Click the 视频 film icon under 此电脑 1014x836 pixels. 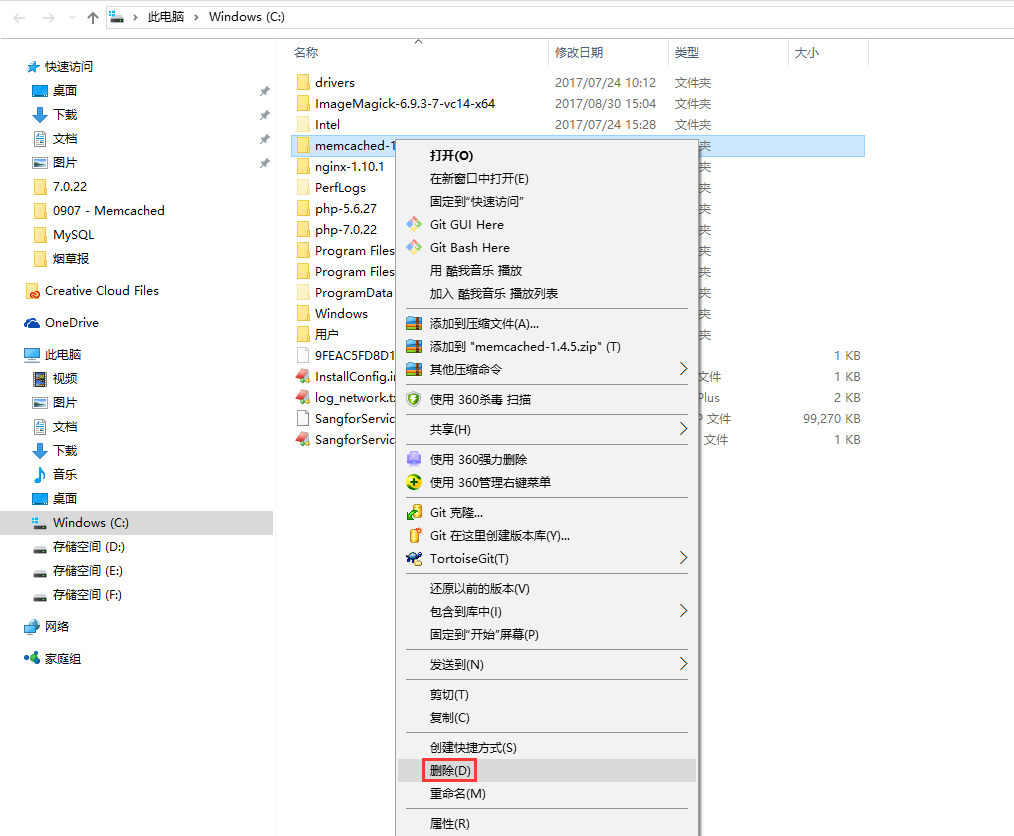[39, 379]
